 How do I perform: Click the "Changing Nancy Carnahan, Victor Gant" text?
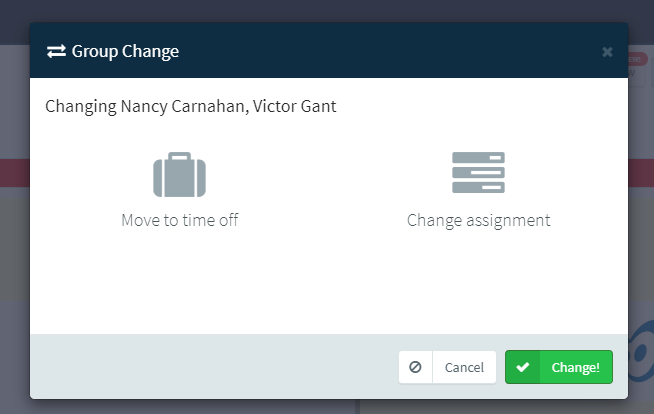coord(191,106)
